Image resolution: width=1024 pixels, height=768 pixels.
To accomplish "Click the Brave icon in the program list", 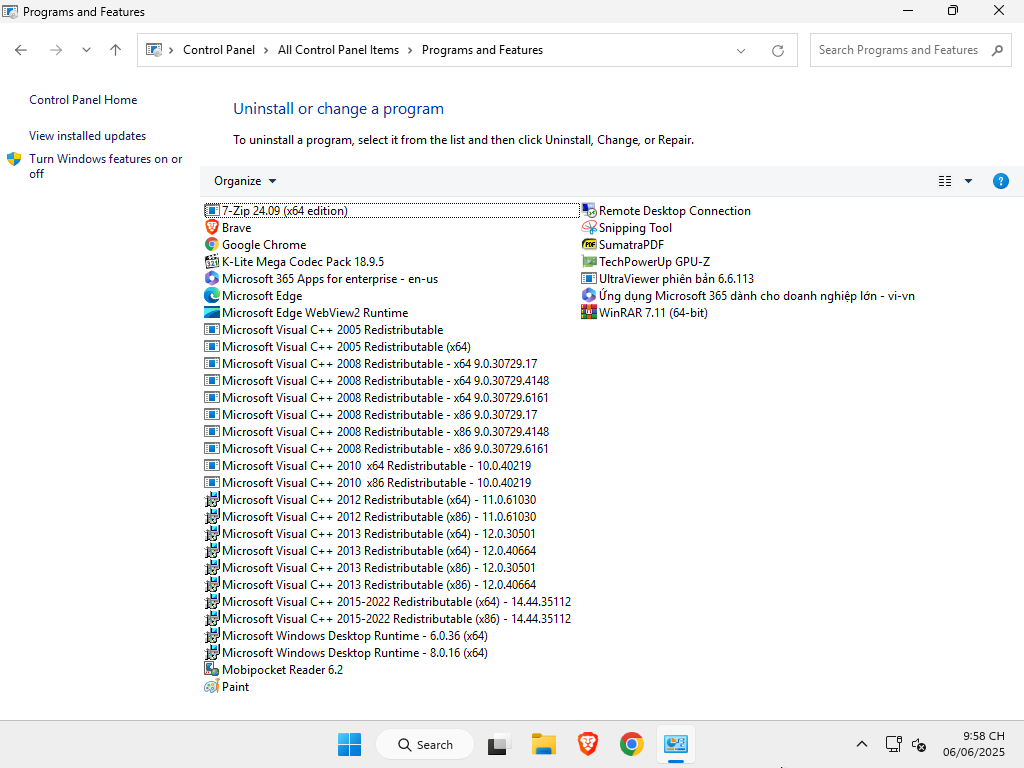I will click(x=211, y=228).
